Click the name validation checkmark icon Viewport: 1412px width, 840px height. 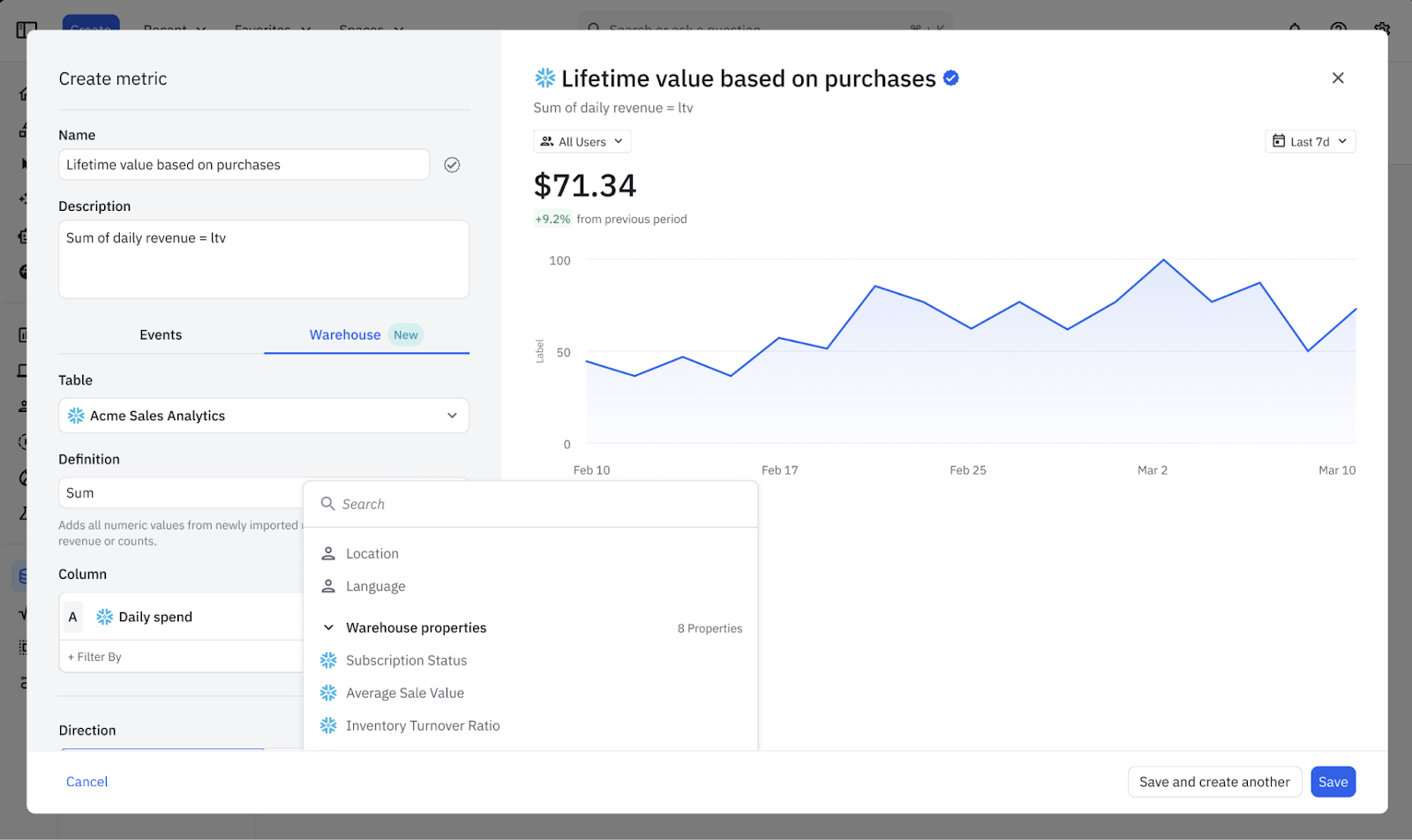(x=452, y=165)
